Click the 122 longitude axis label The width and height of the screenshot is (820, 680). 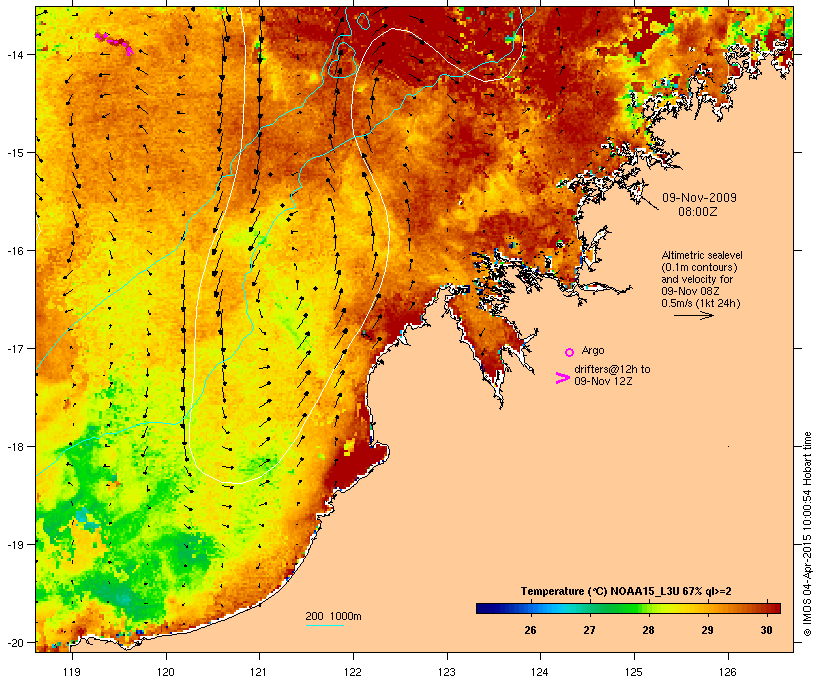coord(353,672)
